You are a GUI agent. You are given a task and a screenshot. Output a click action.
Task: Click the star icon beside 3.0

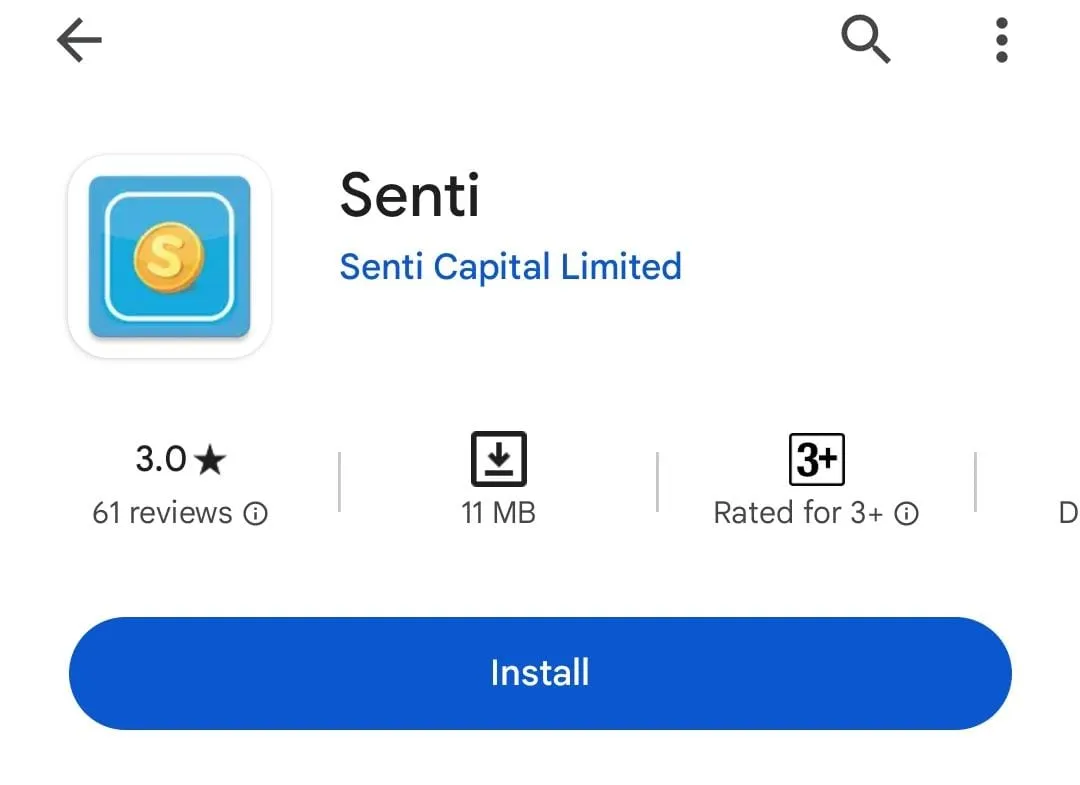coord(210,460)
